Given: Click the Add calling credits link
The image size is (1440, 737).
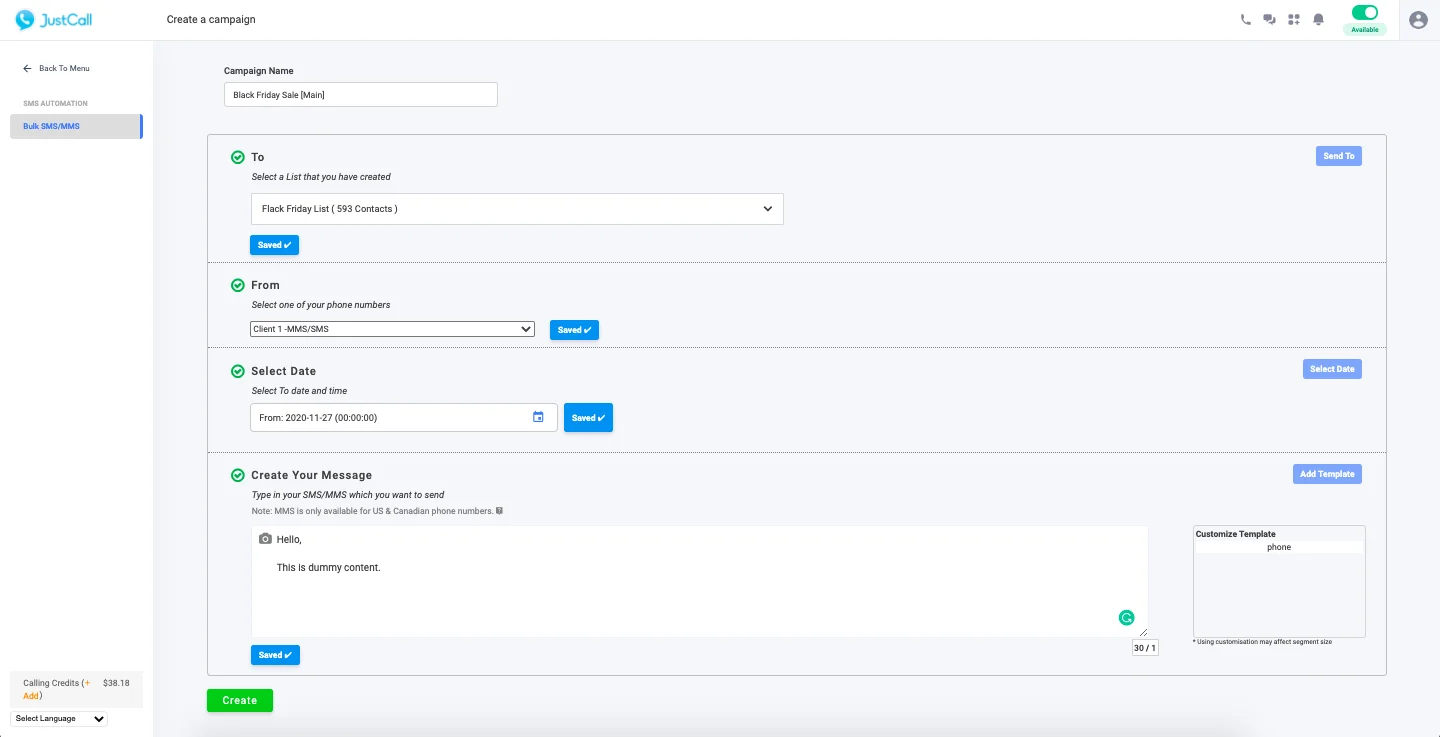Looking at the screenshot, I should click(31, 695).
